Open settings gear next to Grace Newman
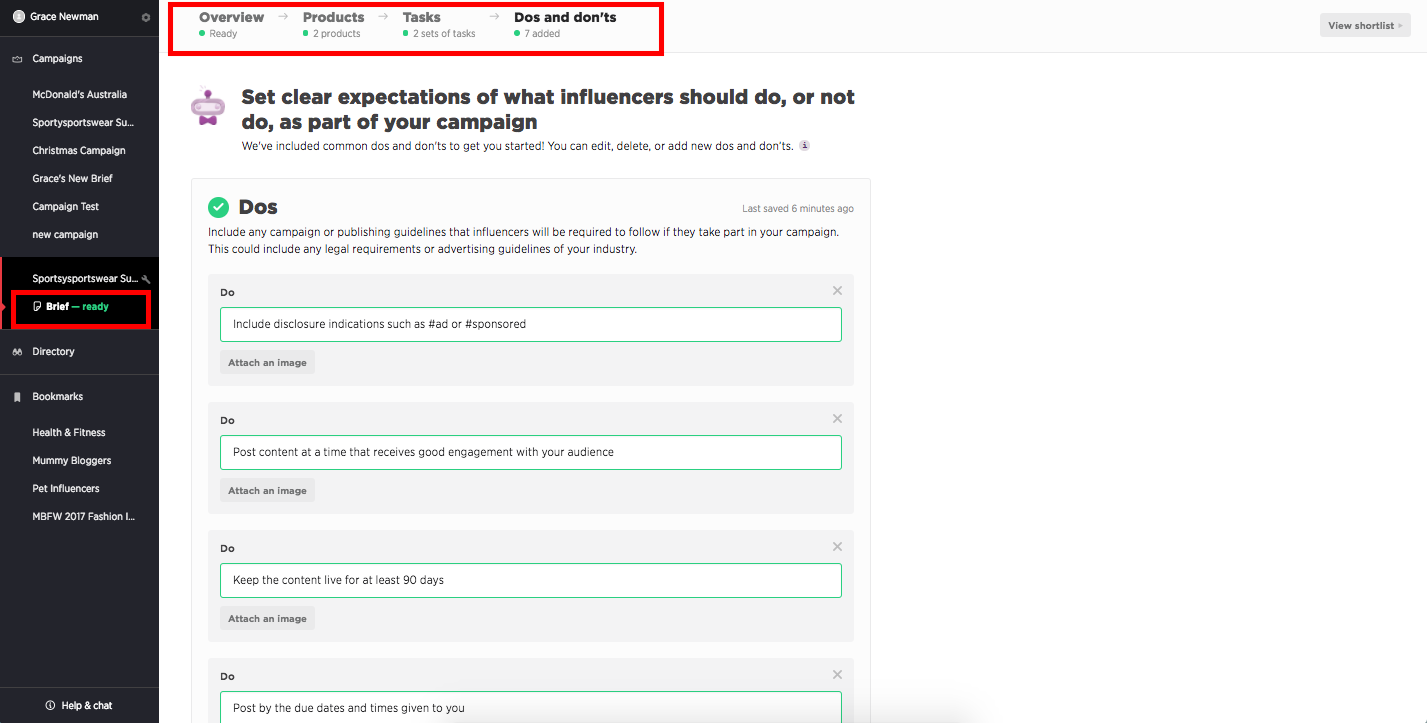The height and width of the screenshot is (723, 1427). point(146,17)
